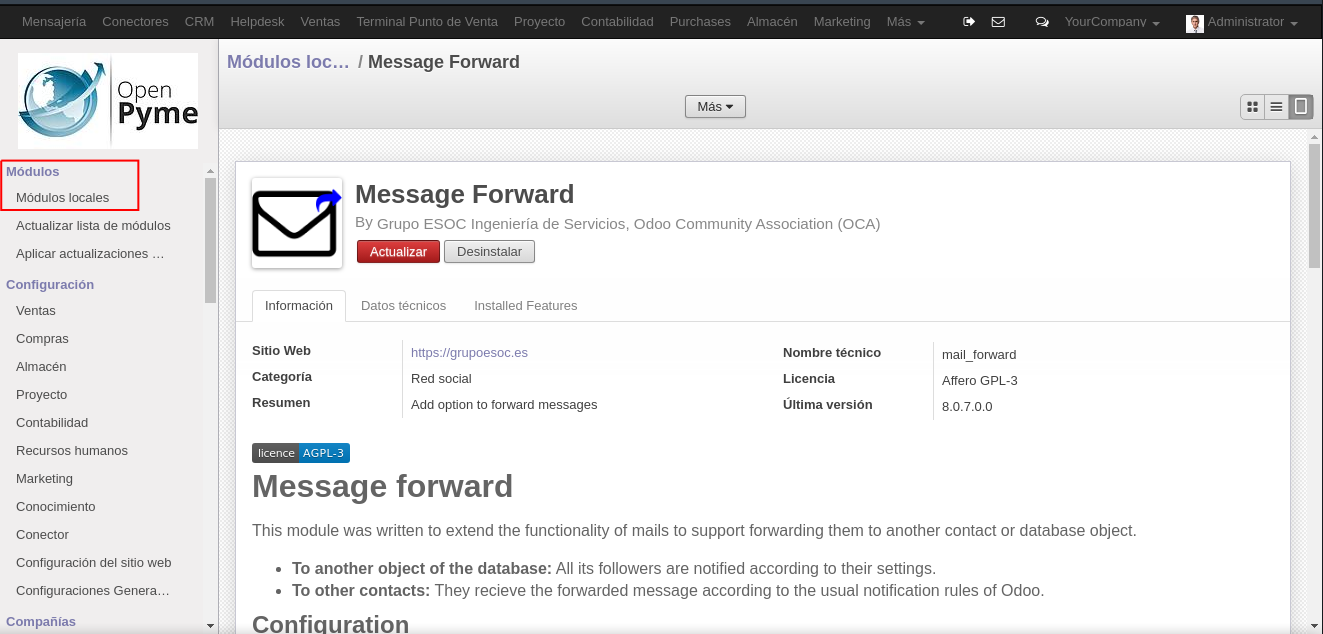Screen dimensions: 1323x634
Task: Open Conocimiento in sidebar
Action: pyautogui.click(x=56, y=507)
